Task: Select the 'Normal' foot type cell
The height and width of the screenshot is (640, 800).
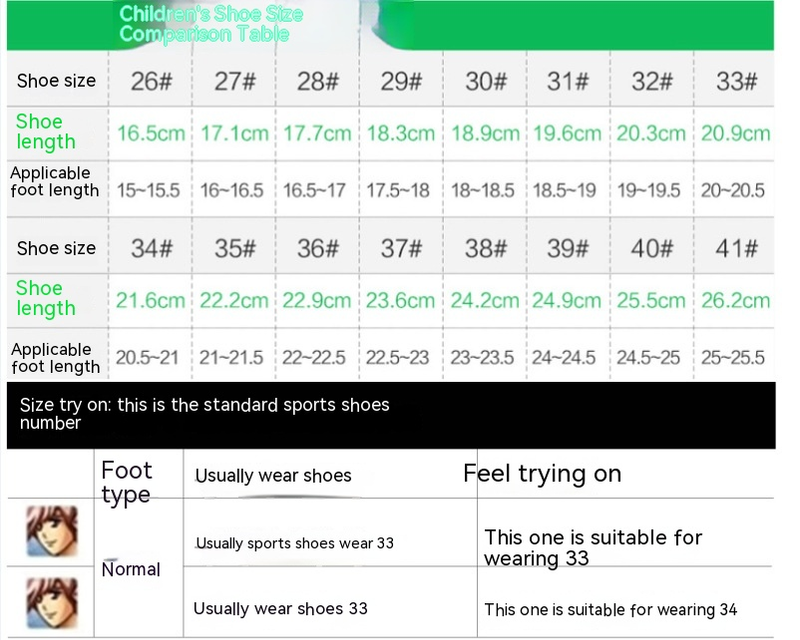Action: tap(131, 569)
